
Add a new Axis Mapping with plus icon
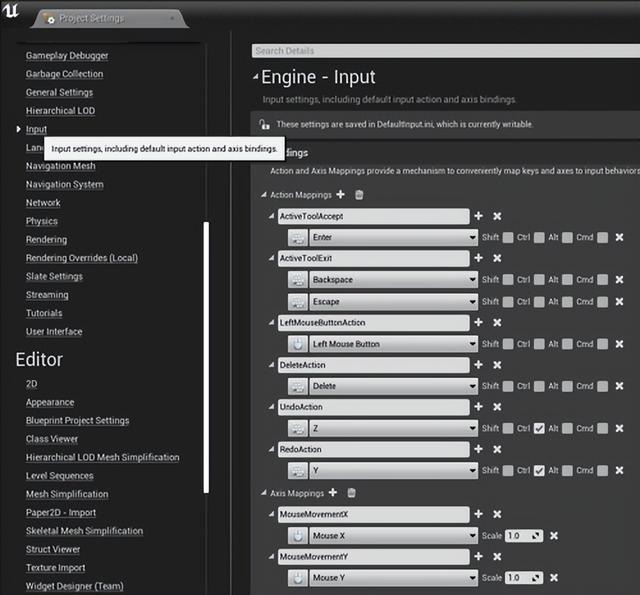pyautogui.click(x=333, y=493)
